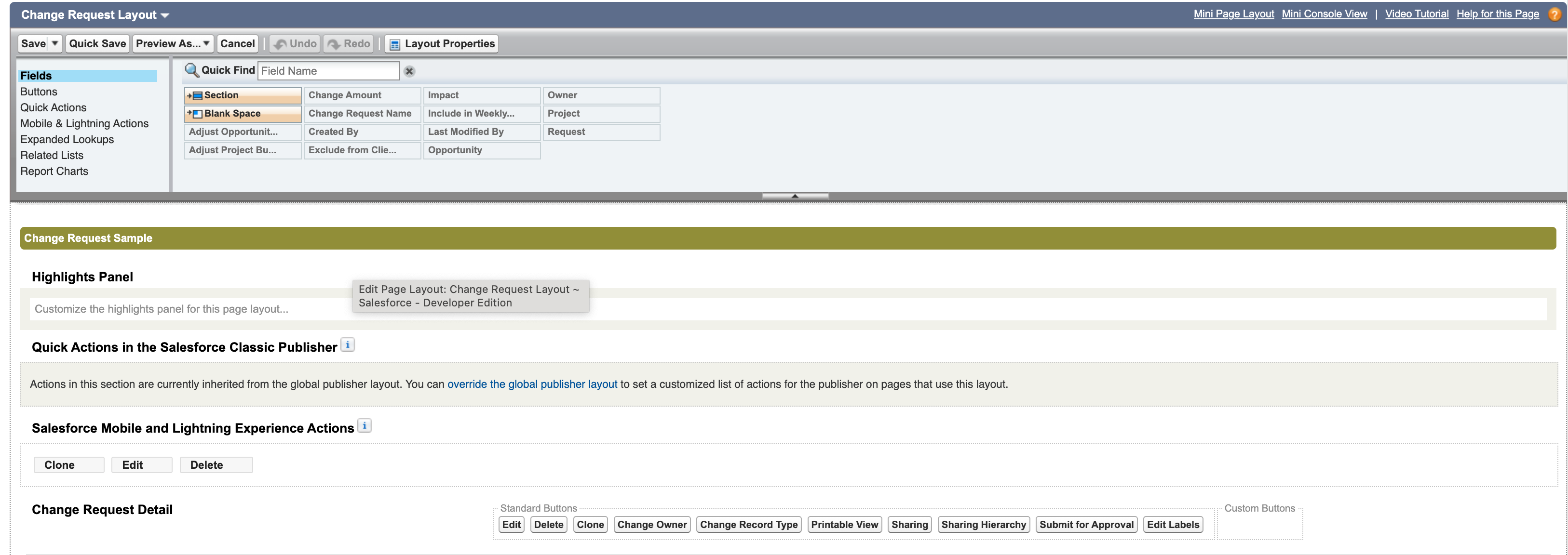
Task: Collapse the palette using the arrow handle
Action: [795, 196]
